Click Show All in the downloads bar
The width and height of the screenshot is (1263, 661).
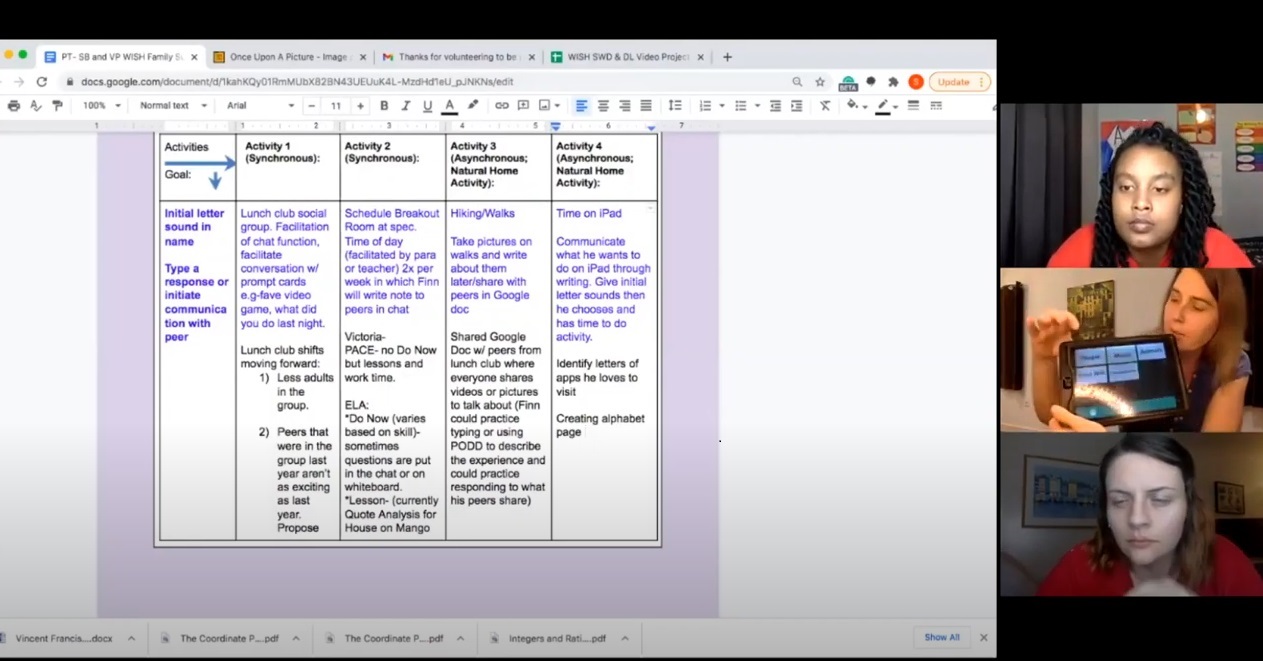(x=941, y=637)
